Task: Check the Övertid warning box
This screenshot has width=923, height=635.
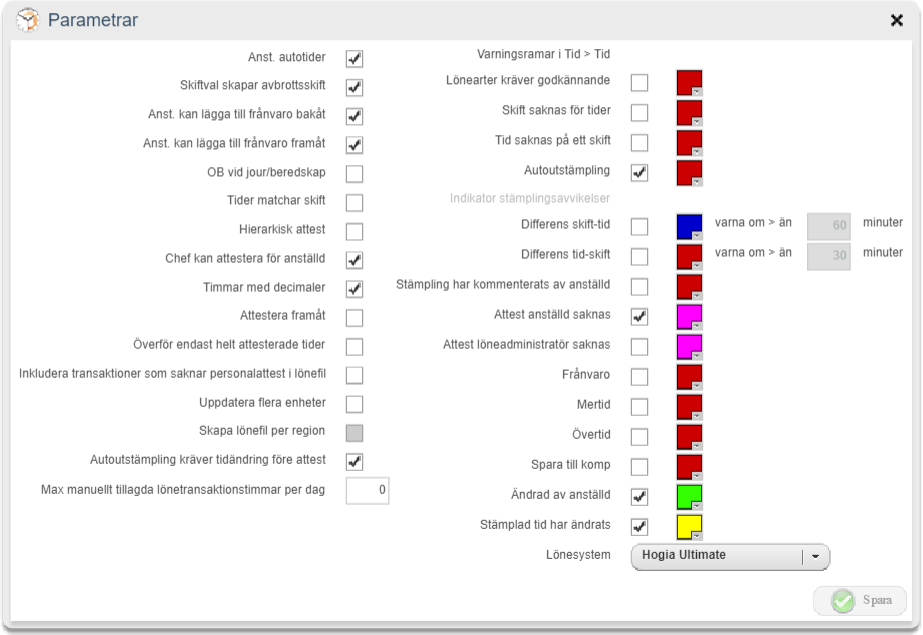Action: point(639,437)
